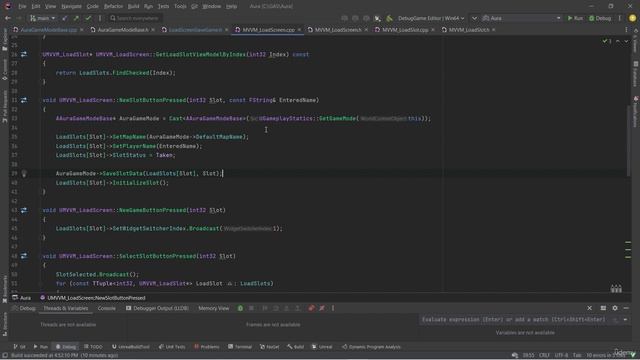Close the MVVM_LoadSlot.h tab
The width and height of the screenshot is (640, 360).
(x=493, y=30)
